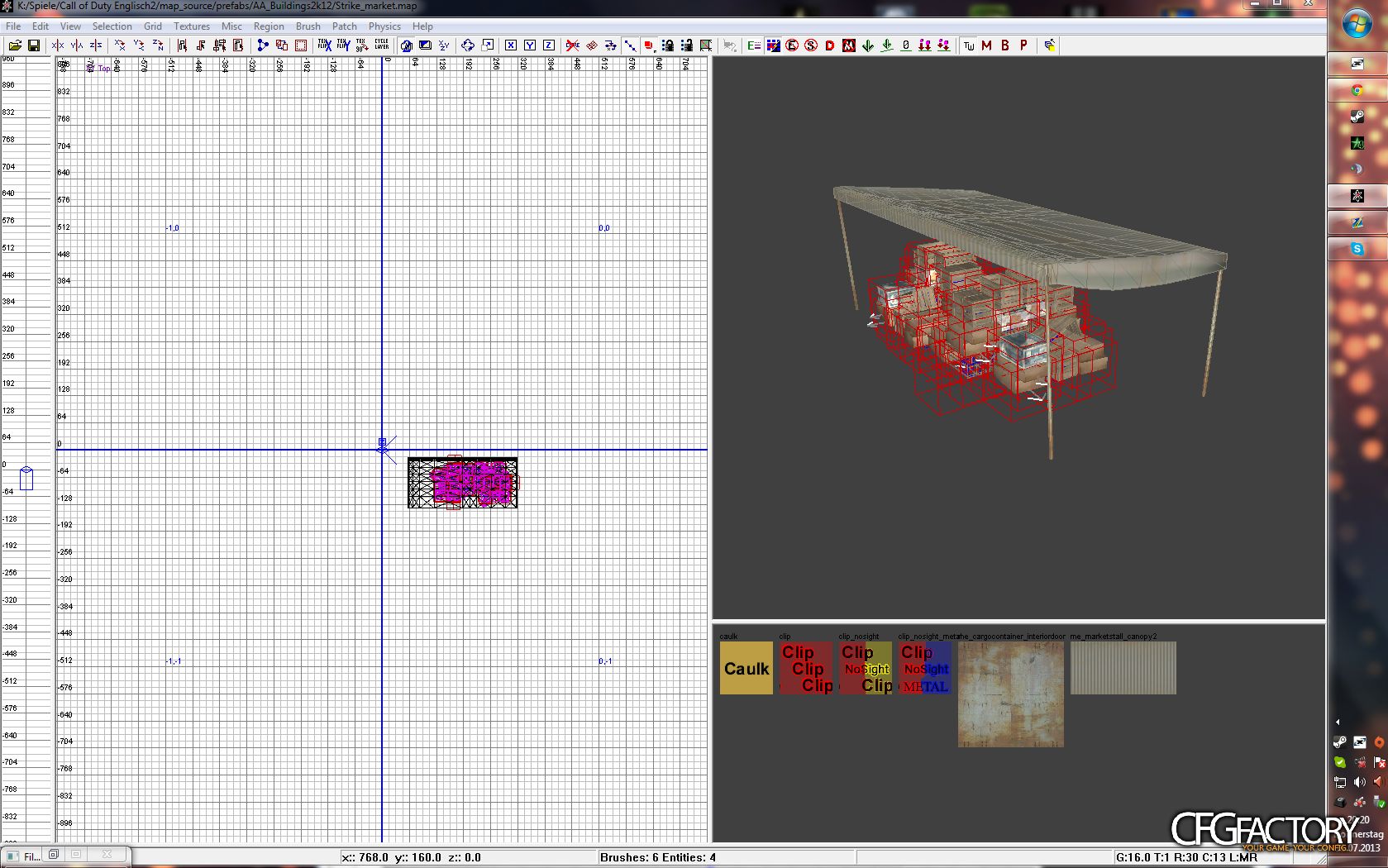Screen dimensions: 1388x868
Task: Click the Save map floppy icon
Action: coord(34,45)
